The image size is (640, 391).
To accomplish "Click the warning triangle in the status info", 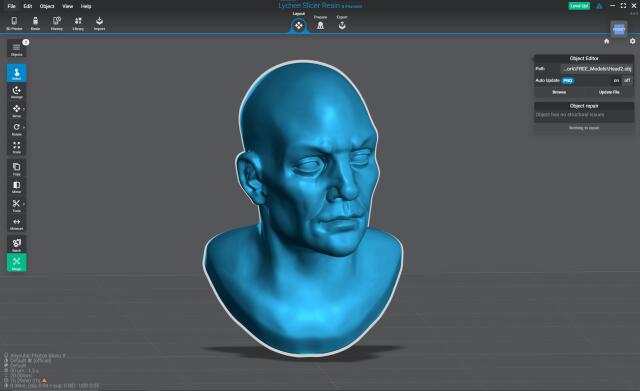I will [44, 380].
